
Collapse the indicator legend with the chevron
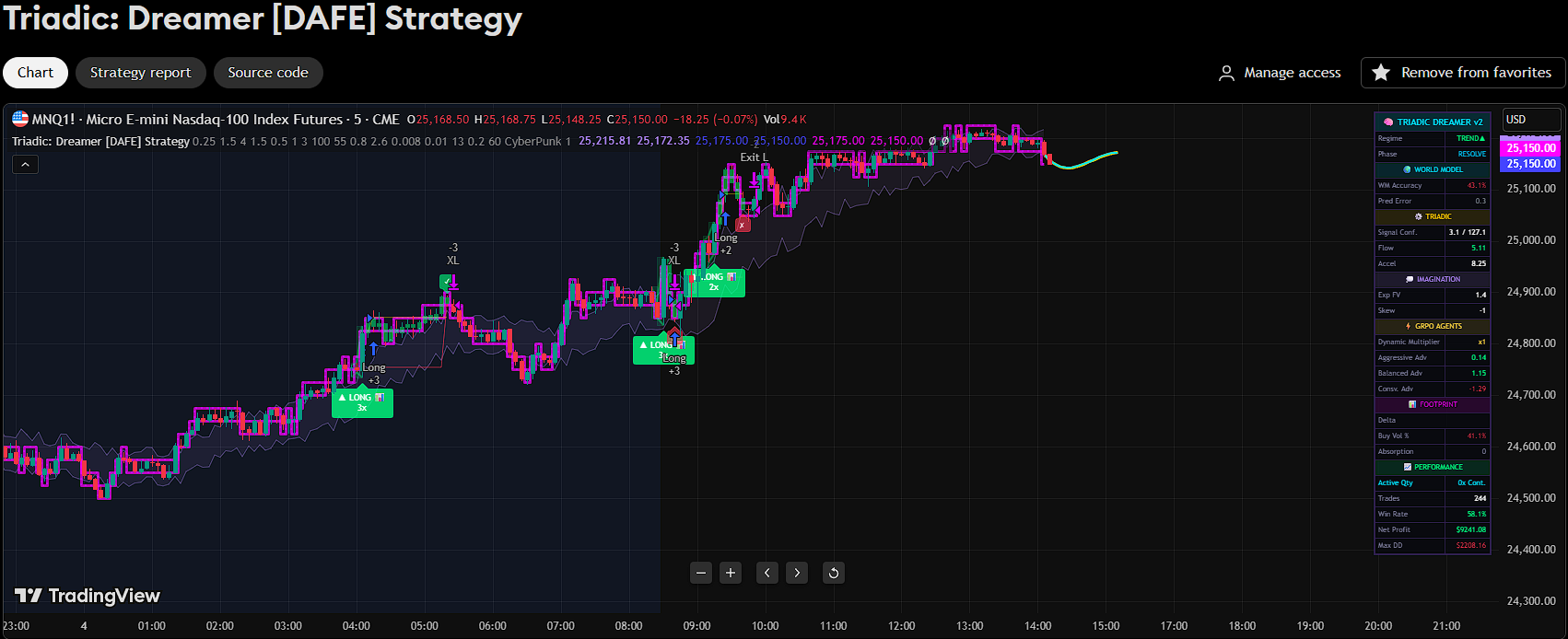pos(25,165)
